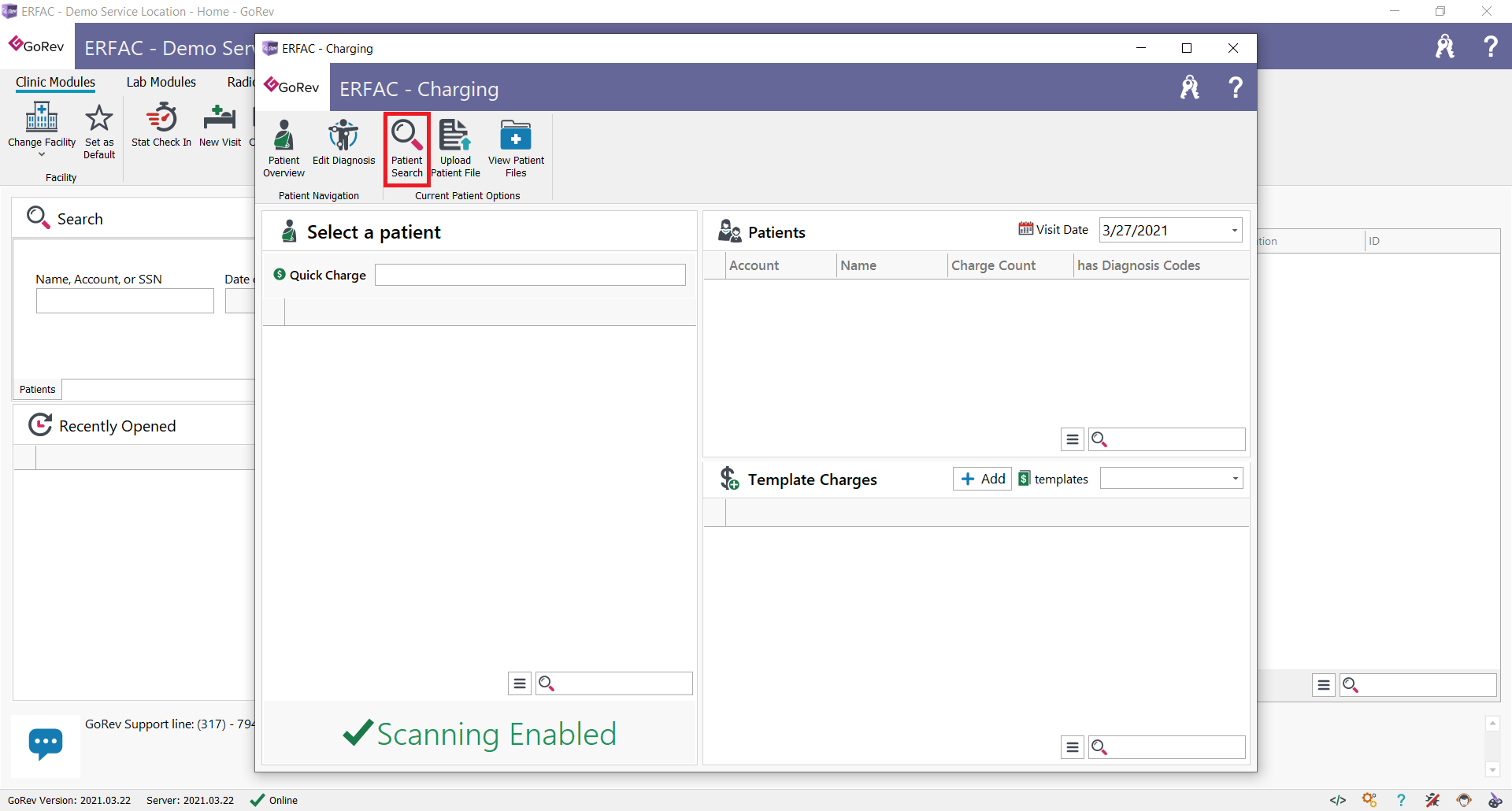This screenshot has width=1512, height=811.
Task: Open GoRev support chat bubble
Action: (46, 743)
